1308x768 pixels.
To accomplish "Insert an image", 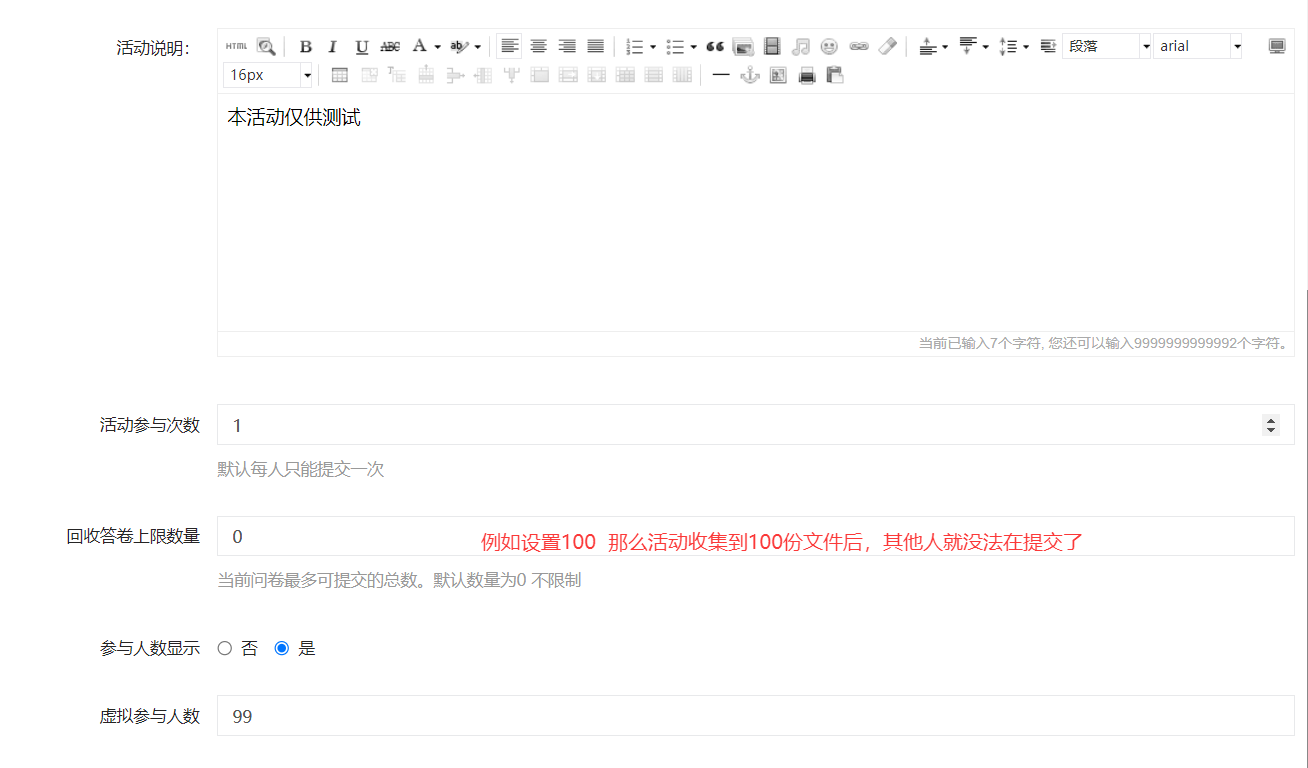I will [x=743, y=46].
